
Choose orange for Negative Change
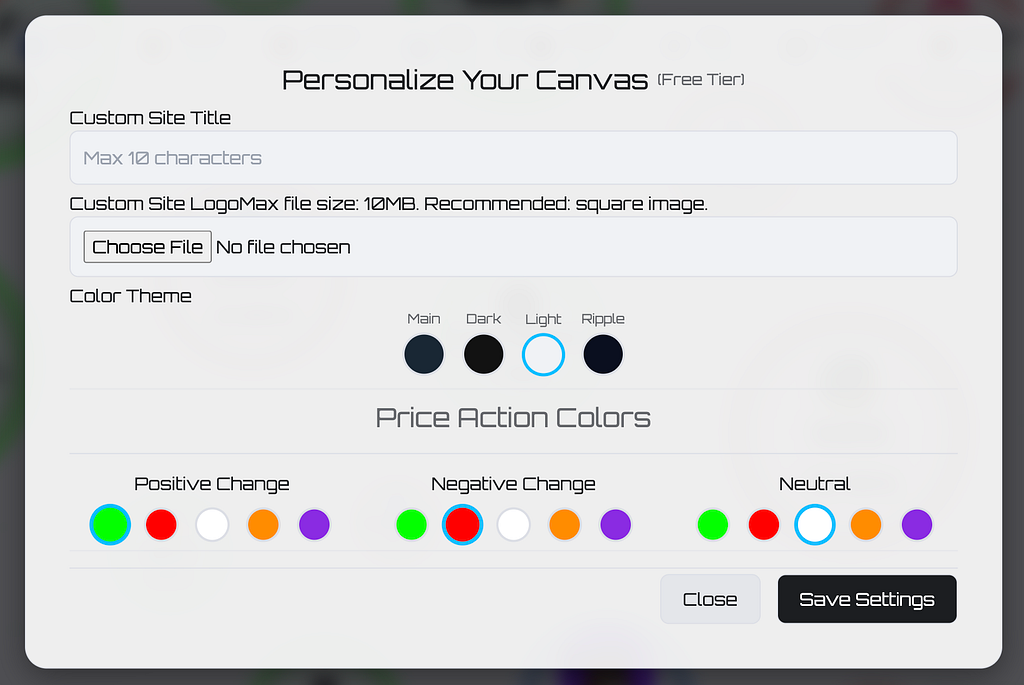coord(564,524)
